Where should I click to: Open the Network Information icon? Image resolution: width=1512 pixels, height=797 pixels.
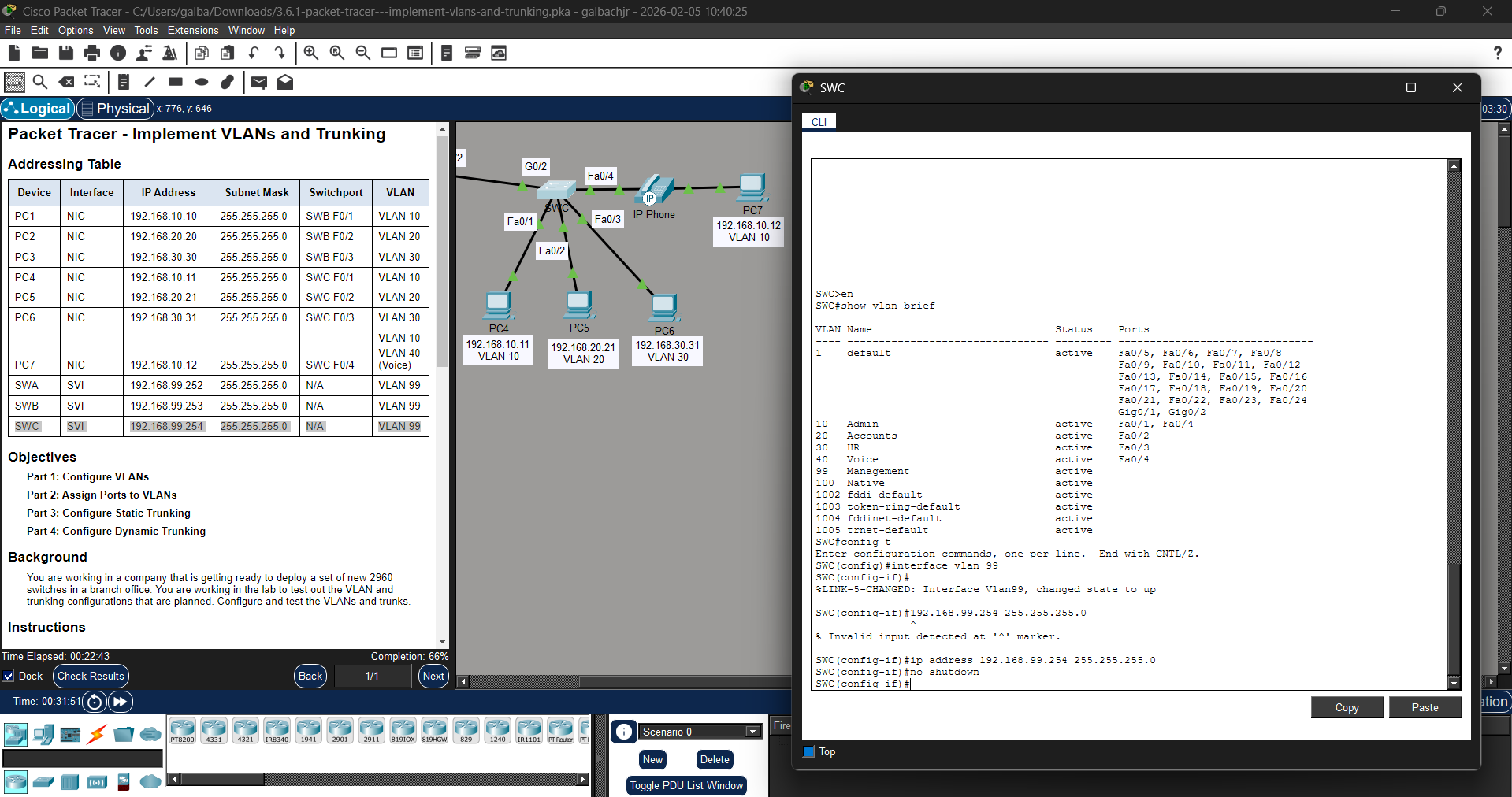[118, 53]
